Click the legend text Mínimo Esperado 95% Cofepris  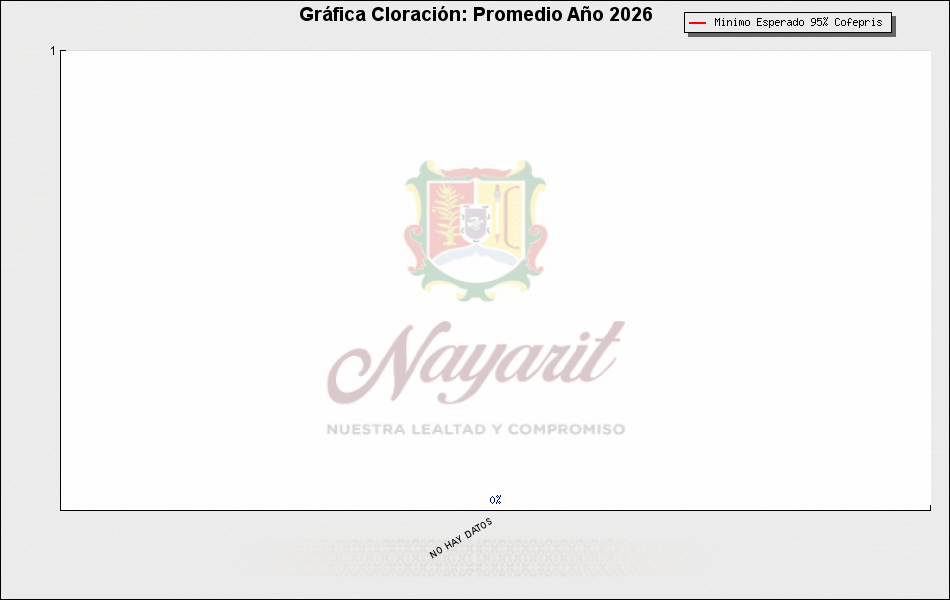[x=797, y=23]
